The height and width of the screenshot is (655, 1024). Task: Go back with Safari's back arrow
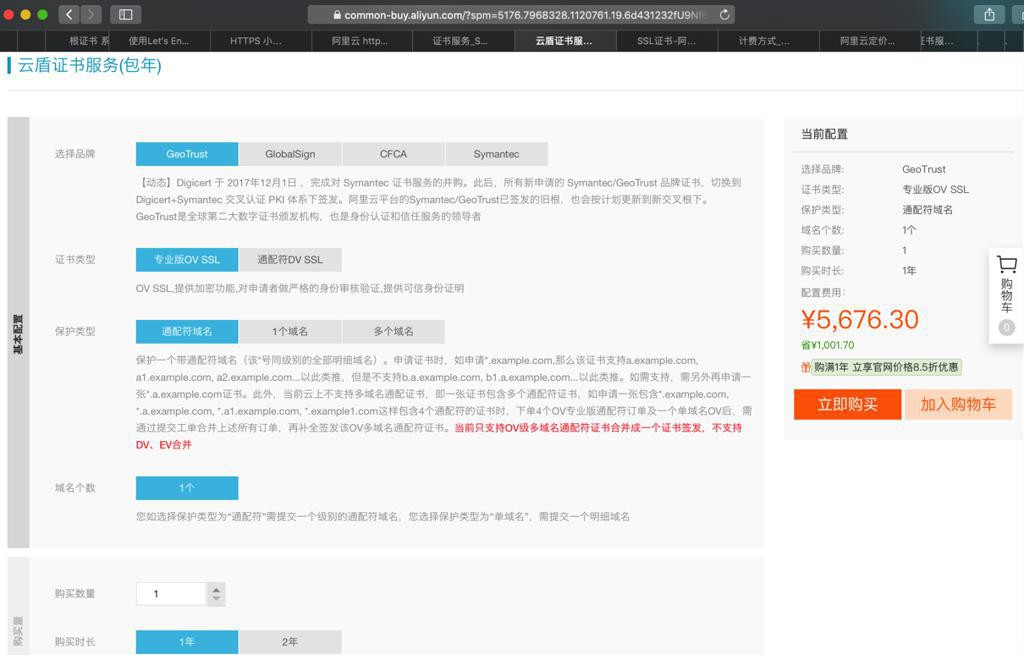tap(69, 14)
